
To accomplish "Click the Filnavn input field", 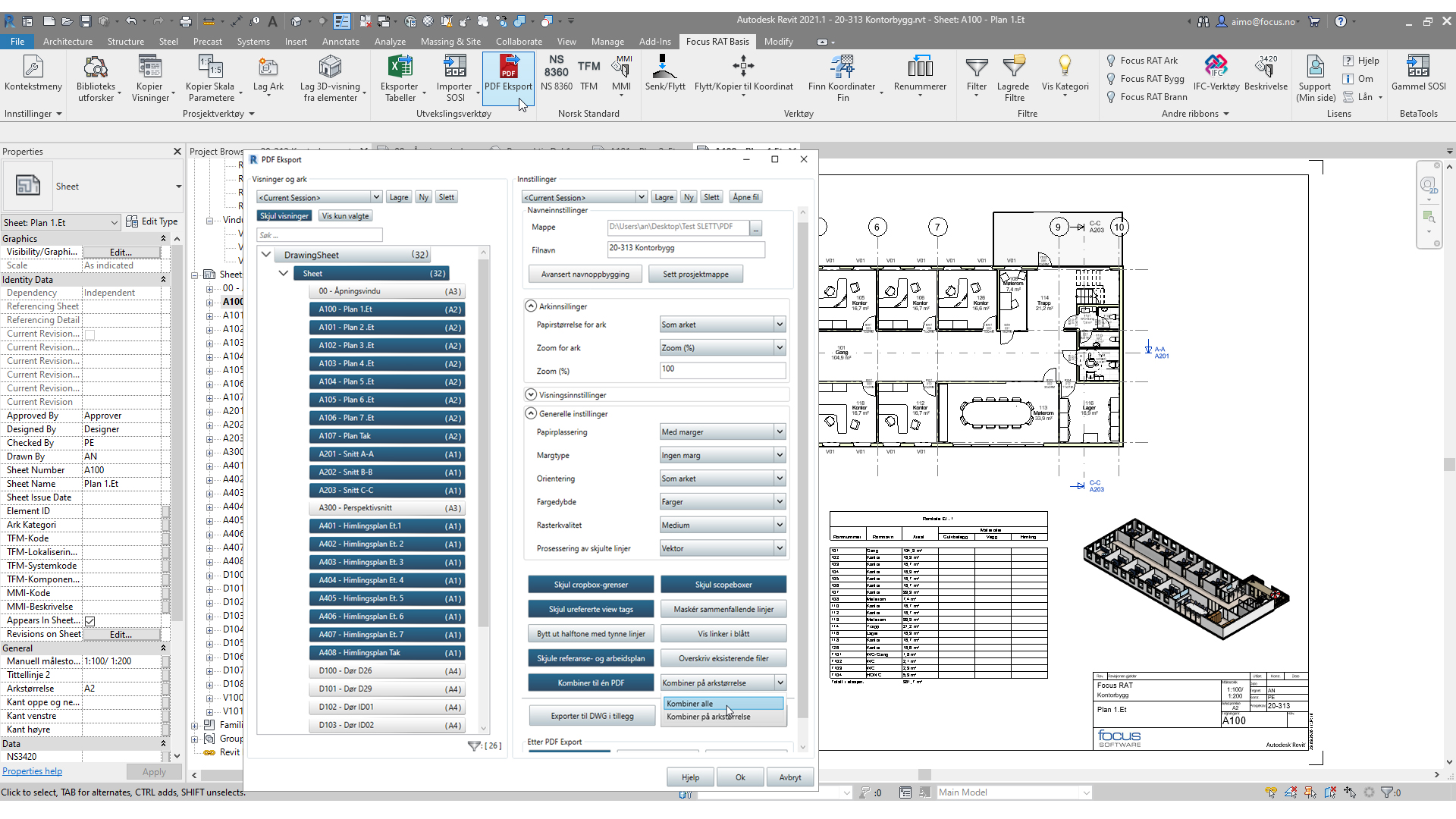I will pos(686,249).
